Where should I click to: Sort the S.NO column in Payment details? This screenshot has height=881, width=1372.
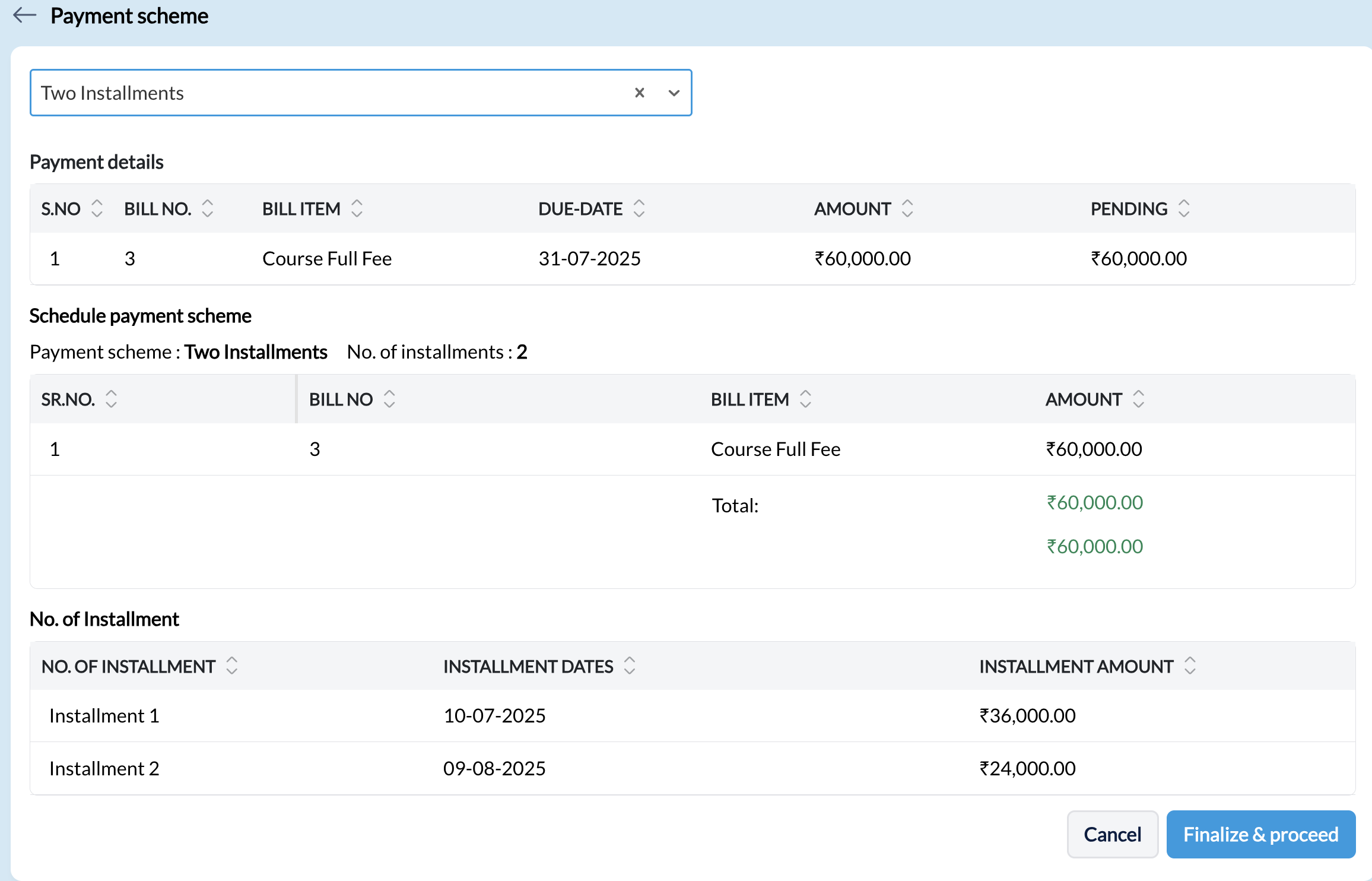pos(97,208)
